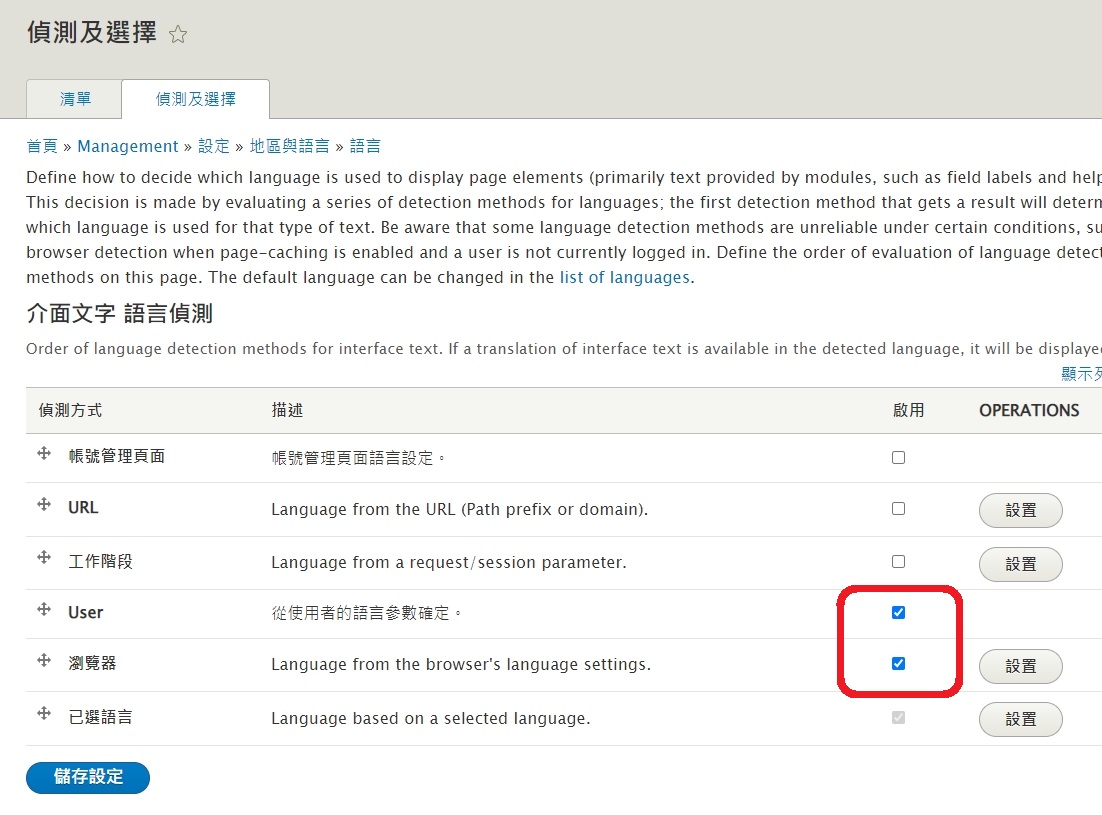Image resolution: width=1102 pixels, height=815 pixels.
Task: Enable the 帳號管理頁面 detection checkbox
Action: tap(898, 458)
